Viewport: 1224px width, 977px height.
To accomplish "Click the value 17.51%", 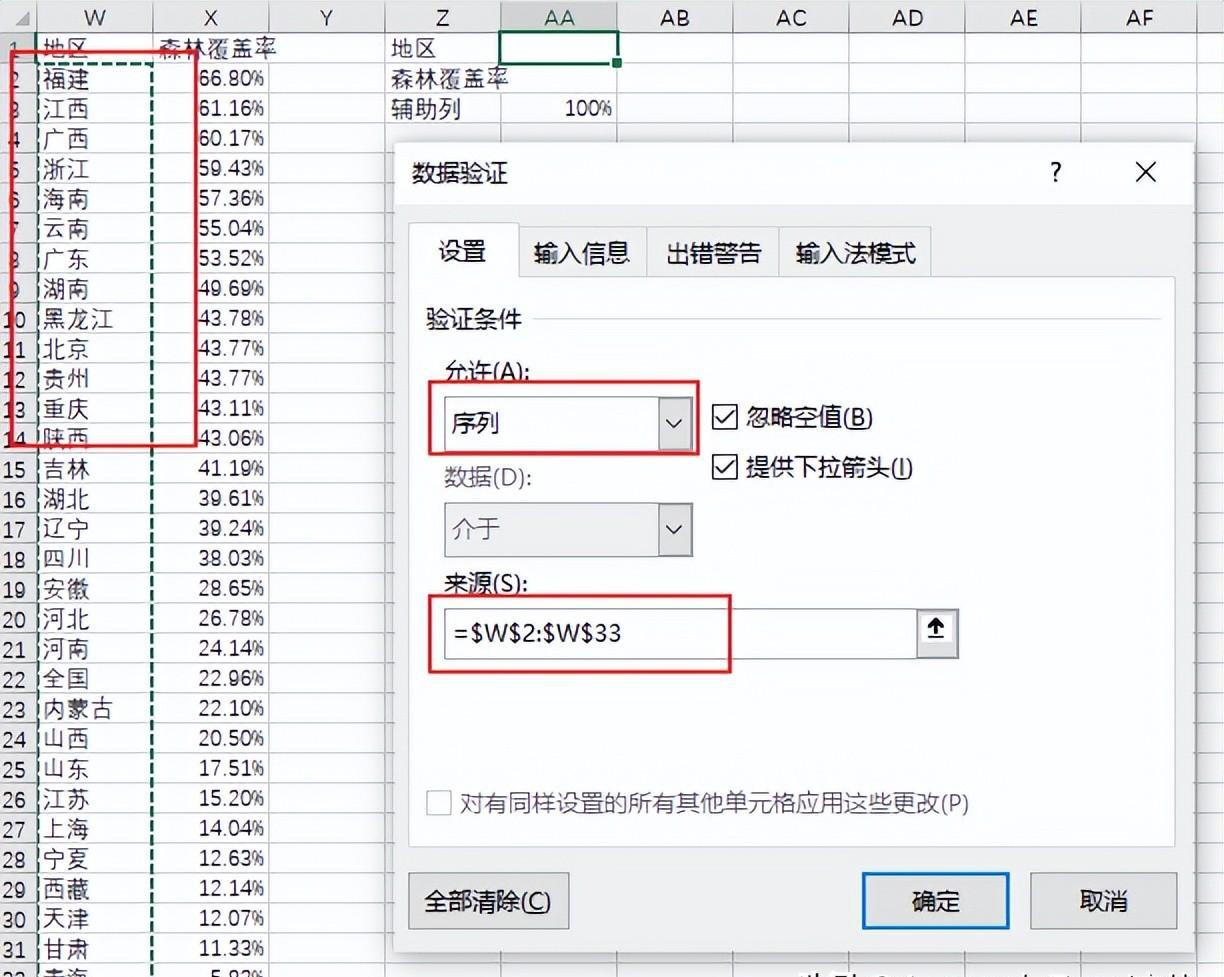I will point(231,768).
